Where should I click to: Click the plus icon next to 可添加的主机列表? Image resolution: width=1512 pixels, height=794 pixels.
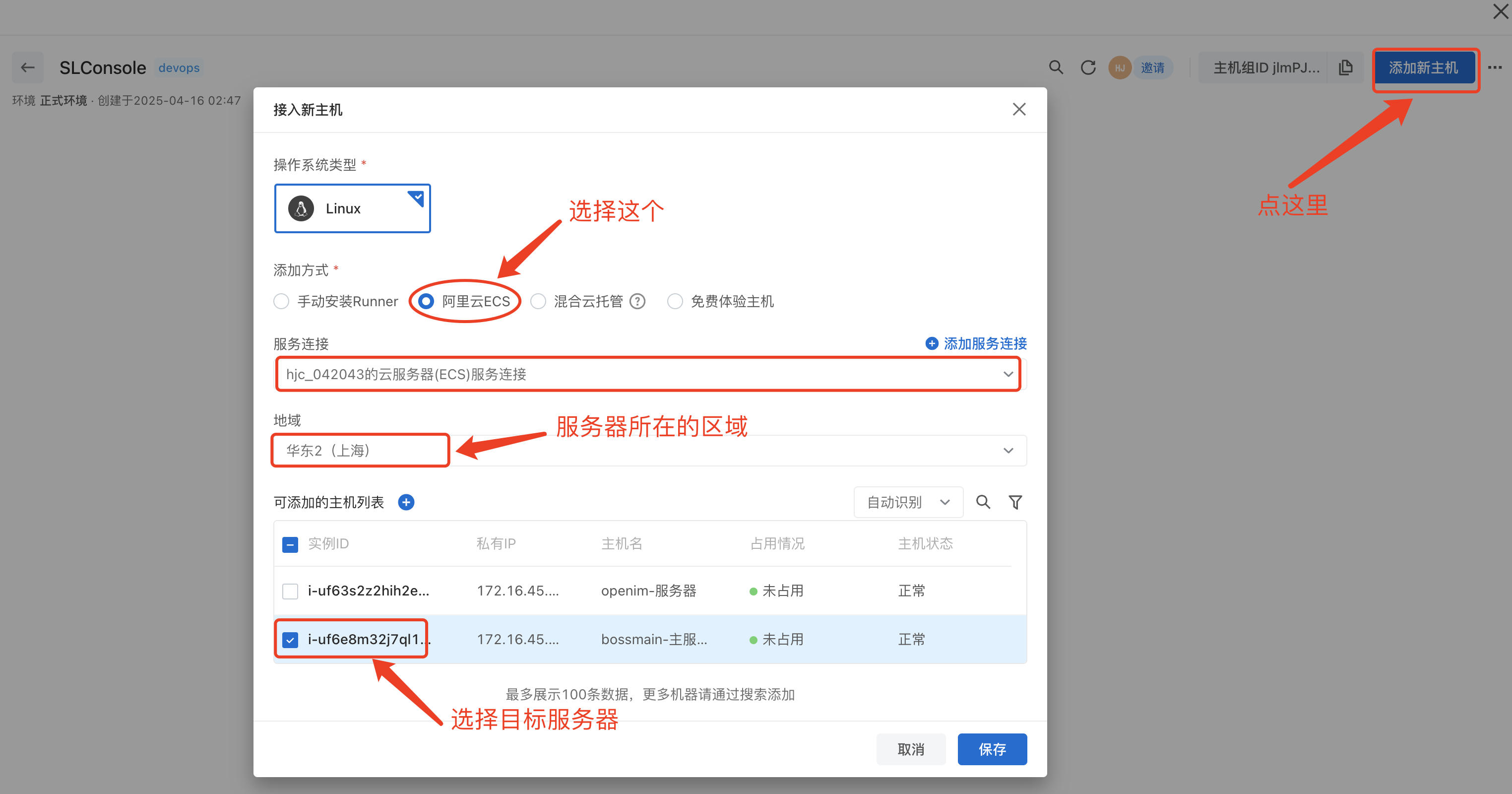point(406,502)
